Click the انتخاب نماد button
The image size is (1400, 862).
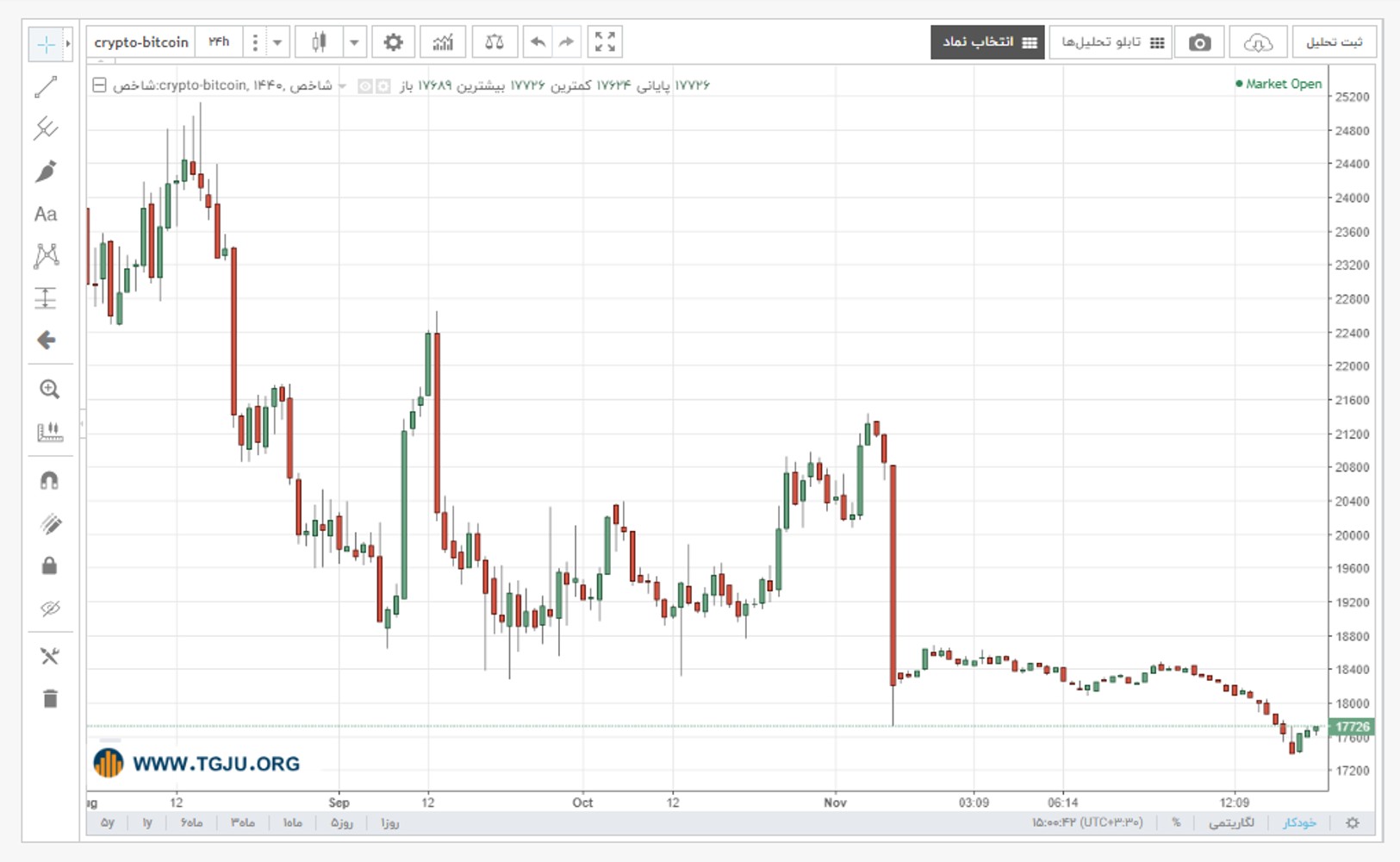click(988, 42)
